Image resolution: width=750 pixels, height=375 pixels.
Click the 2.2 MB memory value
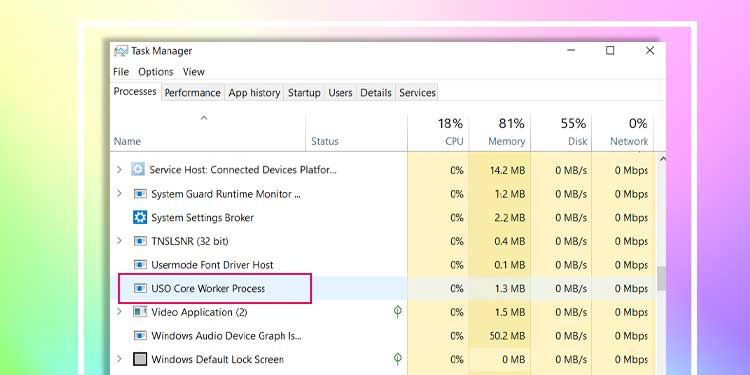coord(510,218)
